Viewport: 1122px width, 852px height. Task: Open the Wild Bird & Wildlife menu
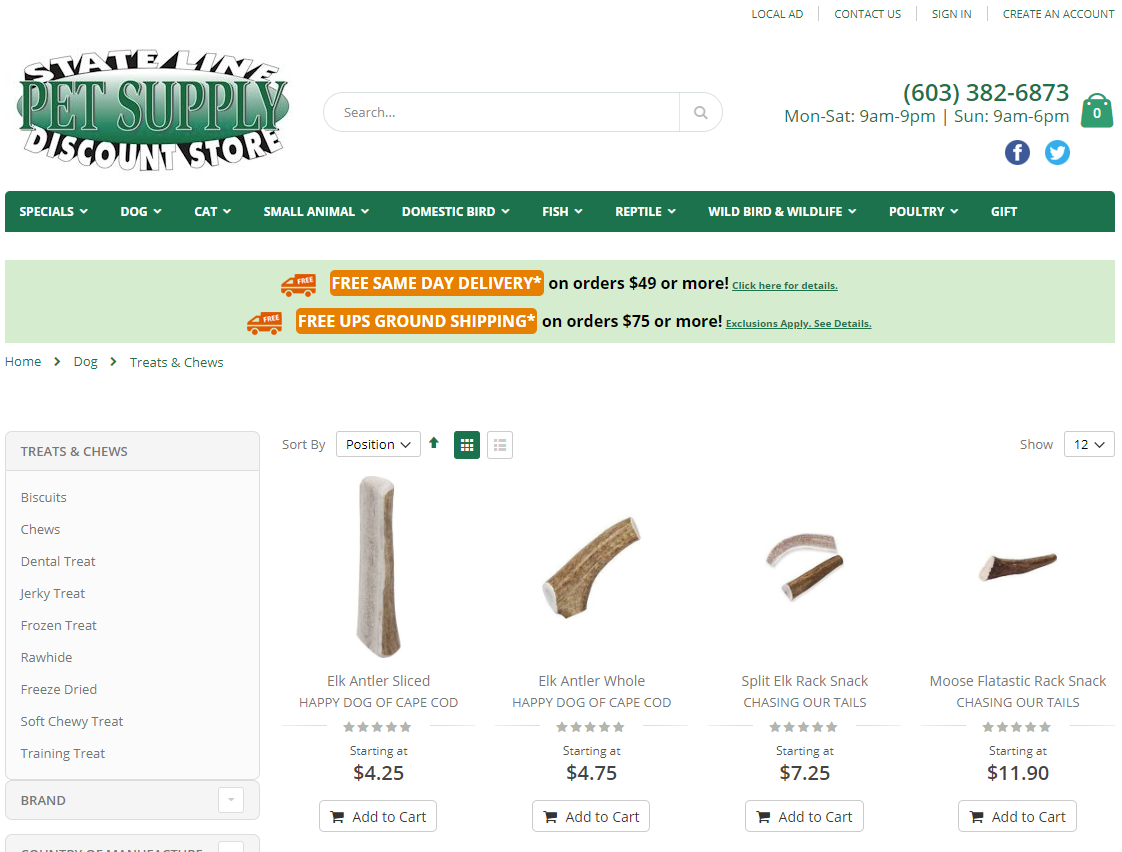click(x=782, y=212)
